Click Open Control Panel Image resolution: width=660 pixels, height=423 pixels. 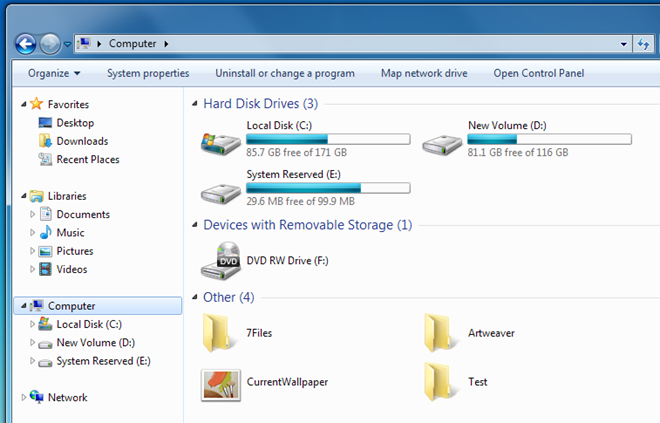point(539,73)
